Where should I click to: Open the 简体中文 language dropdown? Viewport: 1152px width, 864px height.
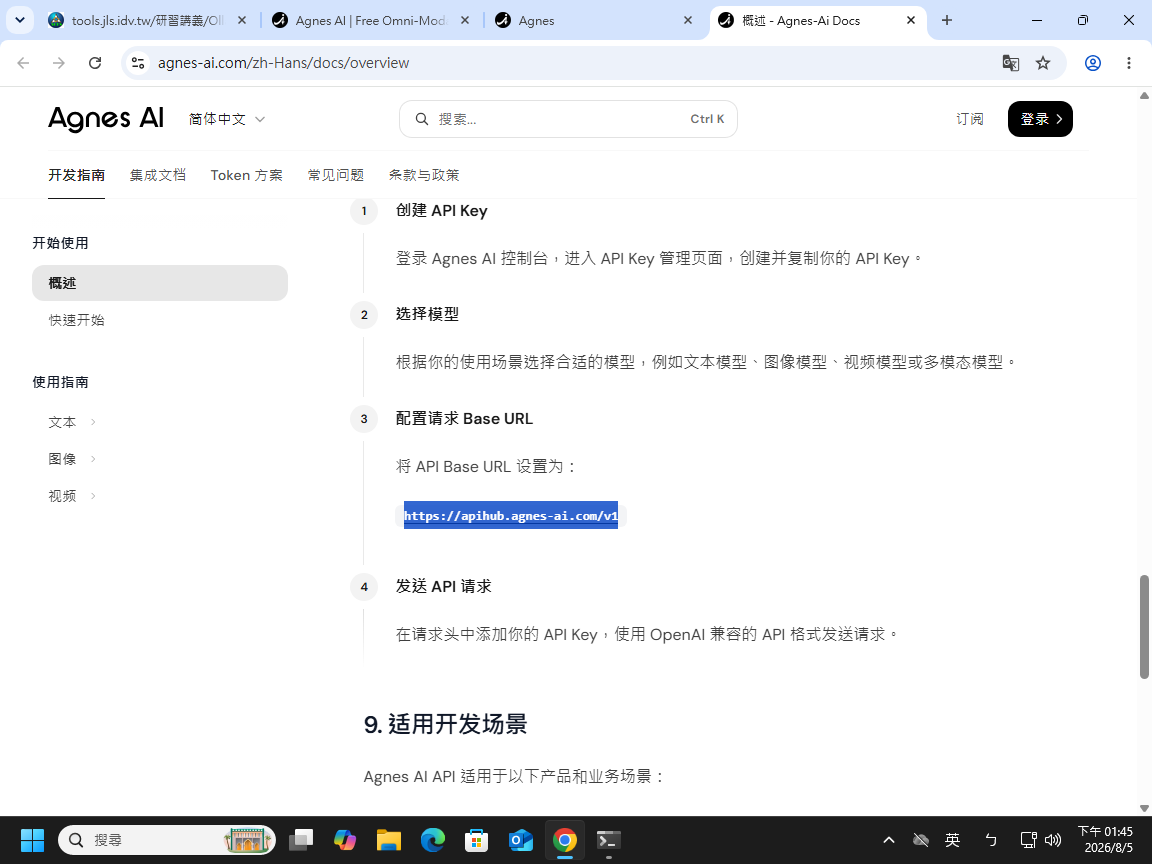(226, 119)
